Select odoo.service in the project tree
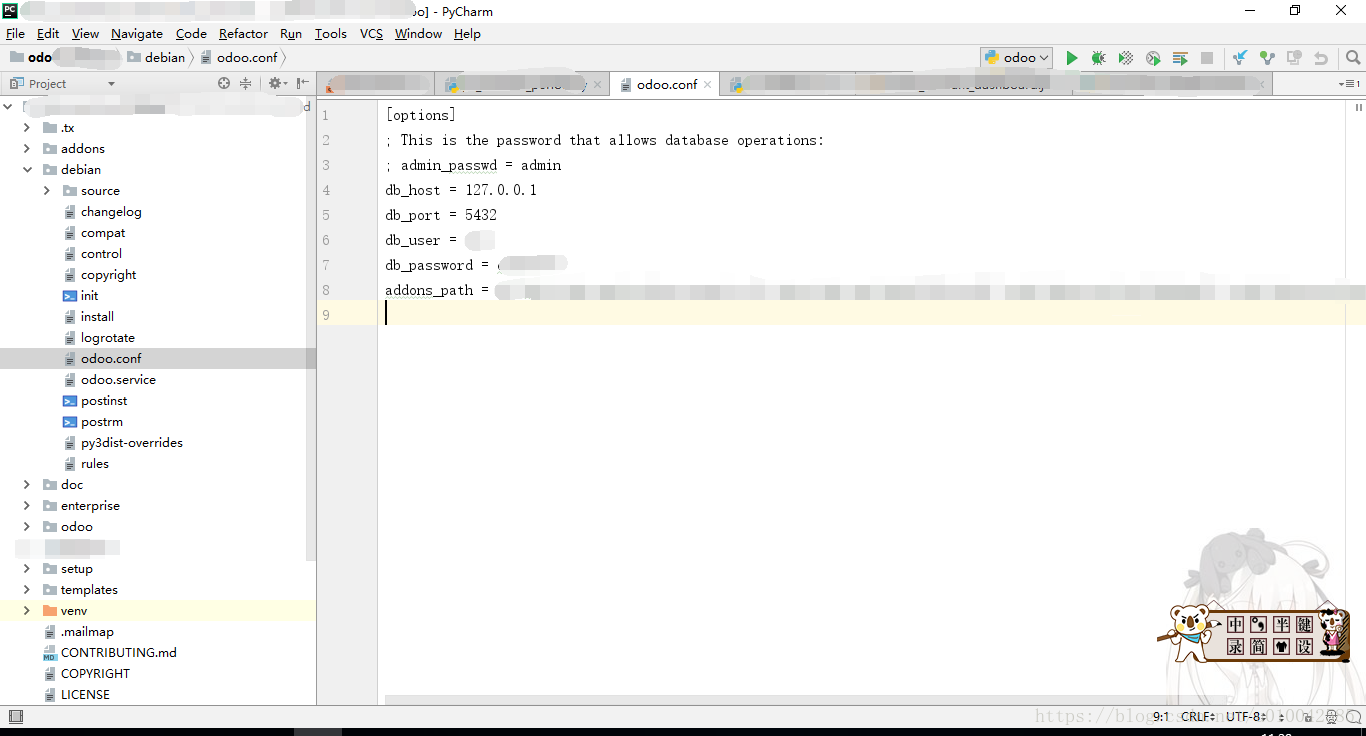This screenshot has width=1366, height=736. click(x=118, y=380)
